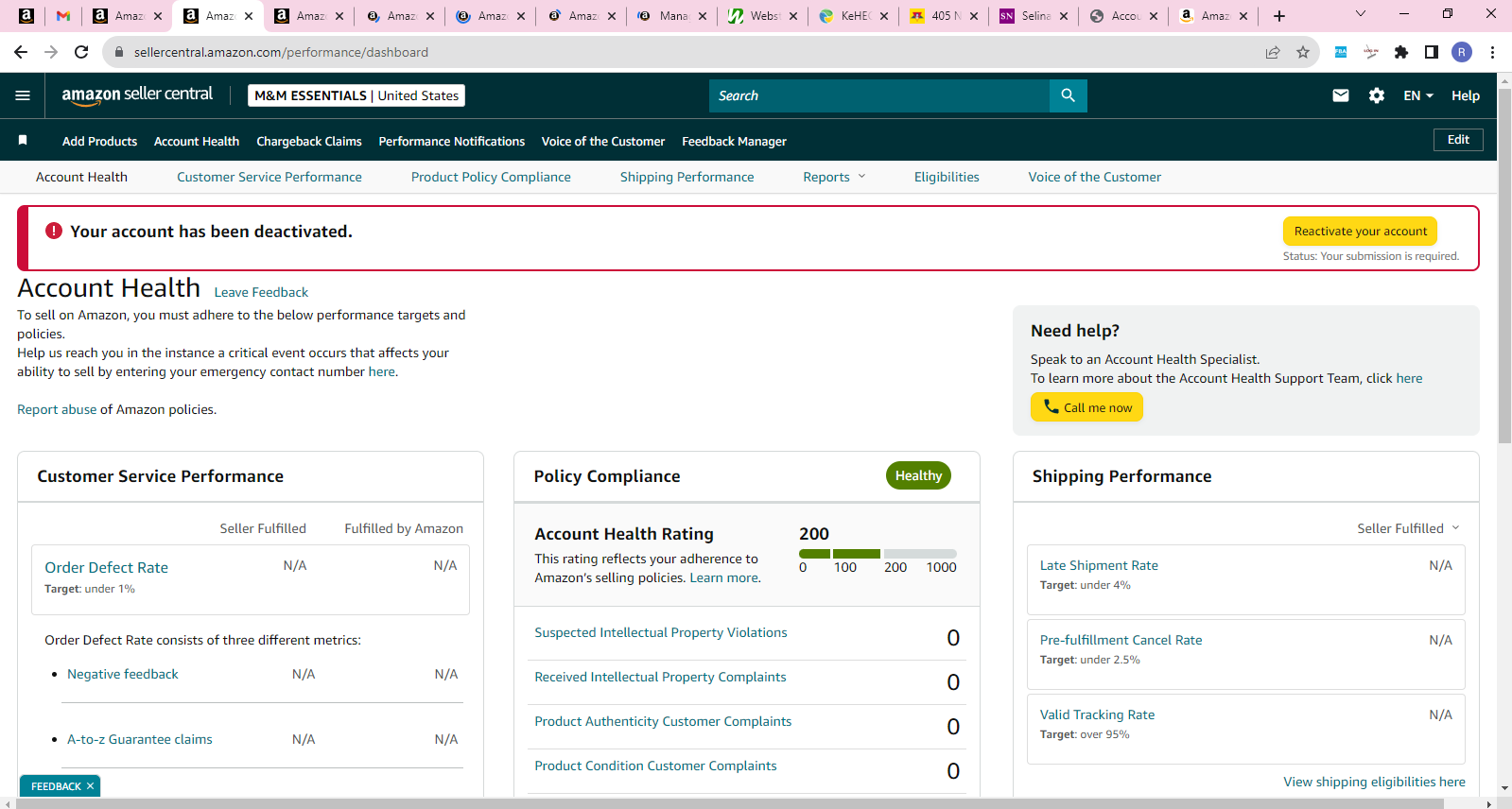Open Valid Tracking Rate link
This screenshot has height=809, width=1512.
coord(1097,714)
